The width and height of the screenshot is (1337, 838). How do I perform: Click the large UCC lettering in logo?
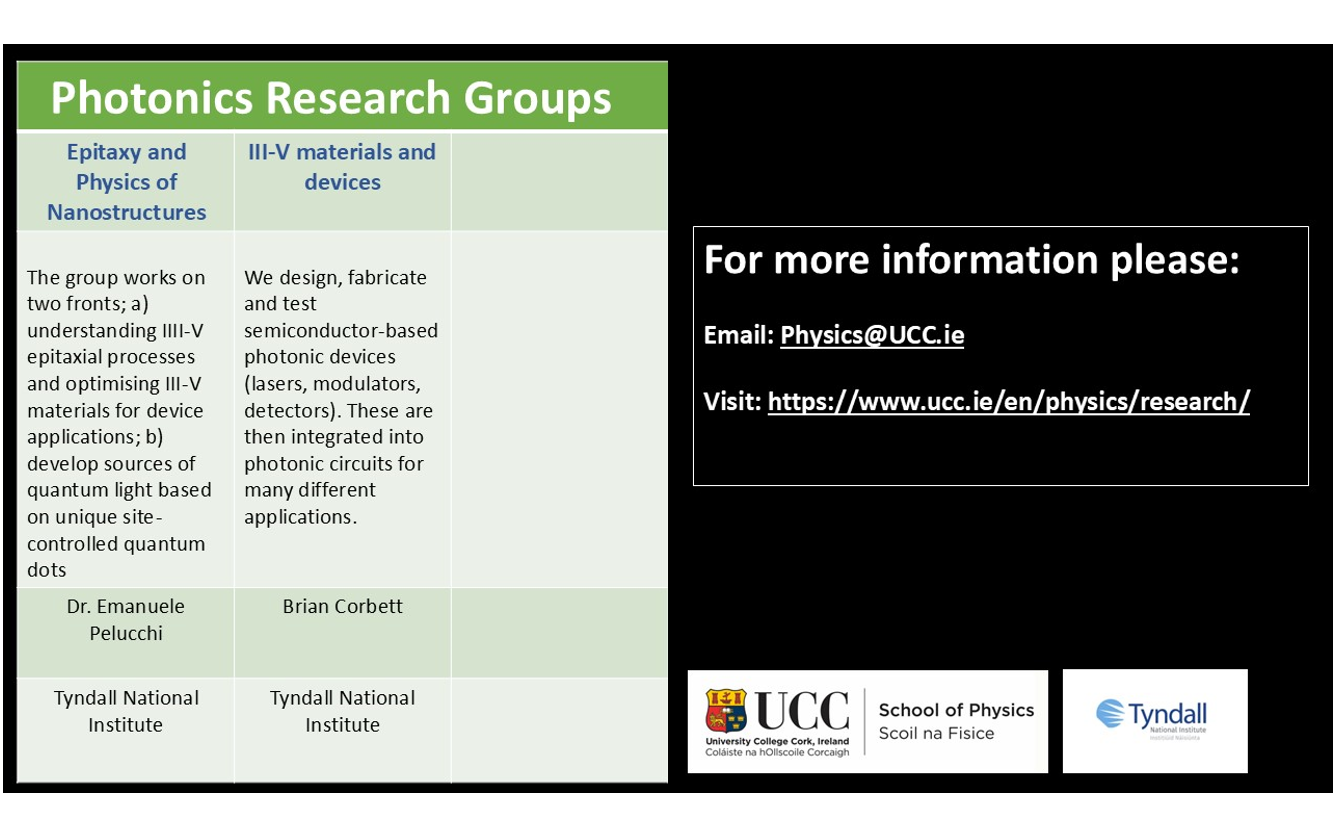tap(801, 711)
